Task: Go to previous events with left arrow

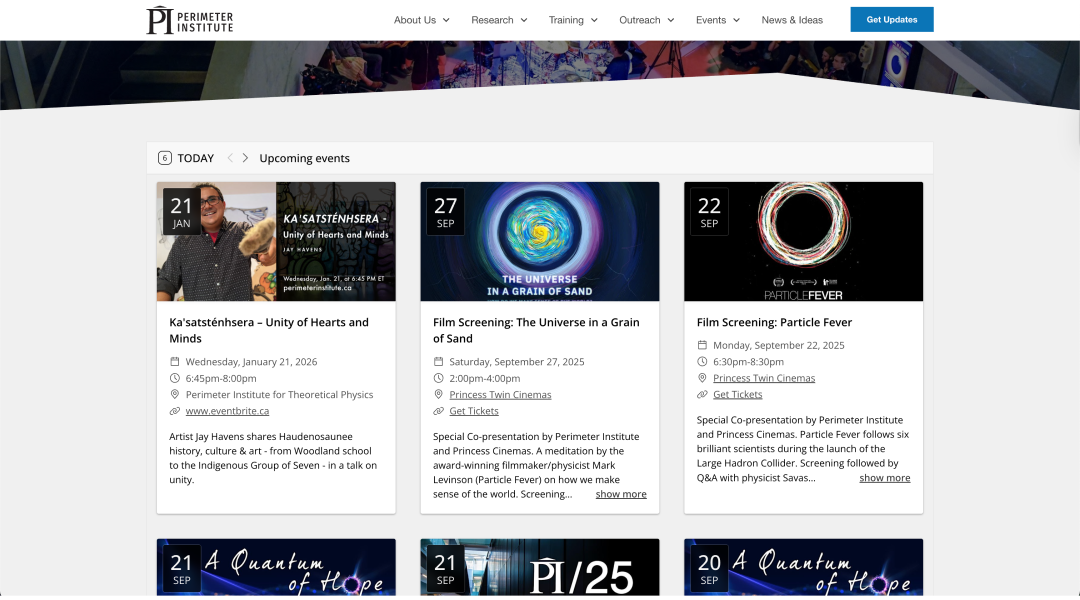Action: point(230,158)
